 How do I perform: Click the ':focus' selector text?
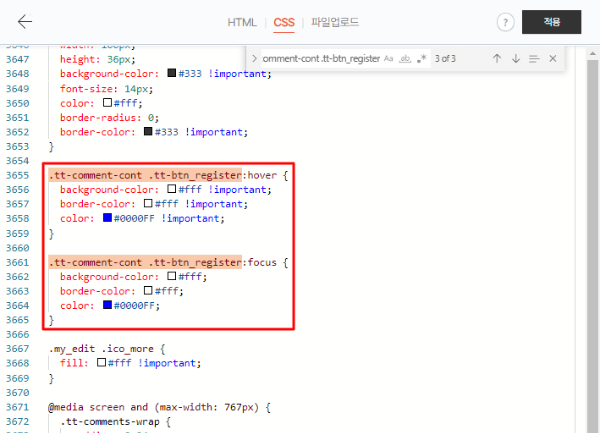pos(259,262)
